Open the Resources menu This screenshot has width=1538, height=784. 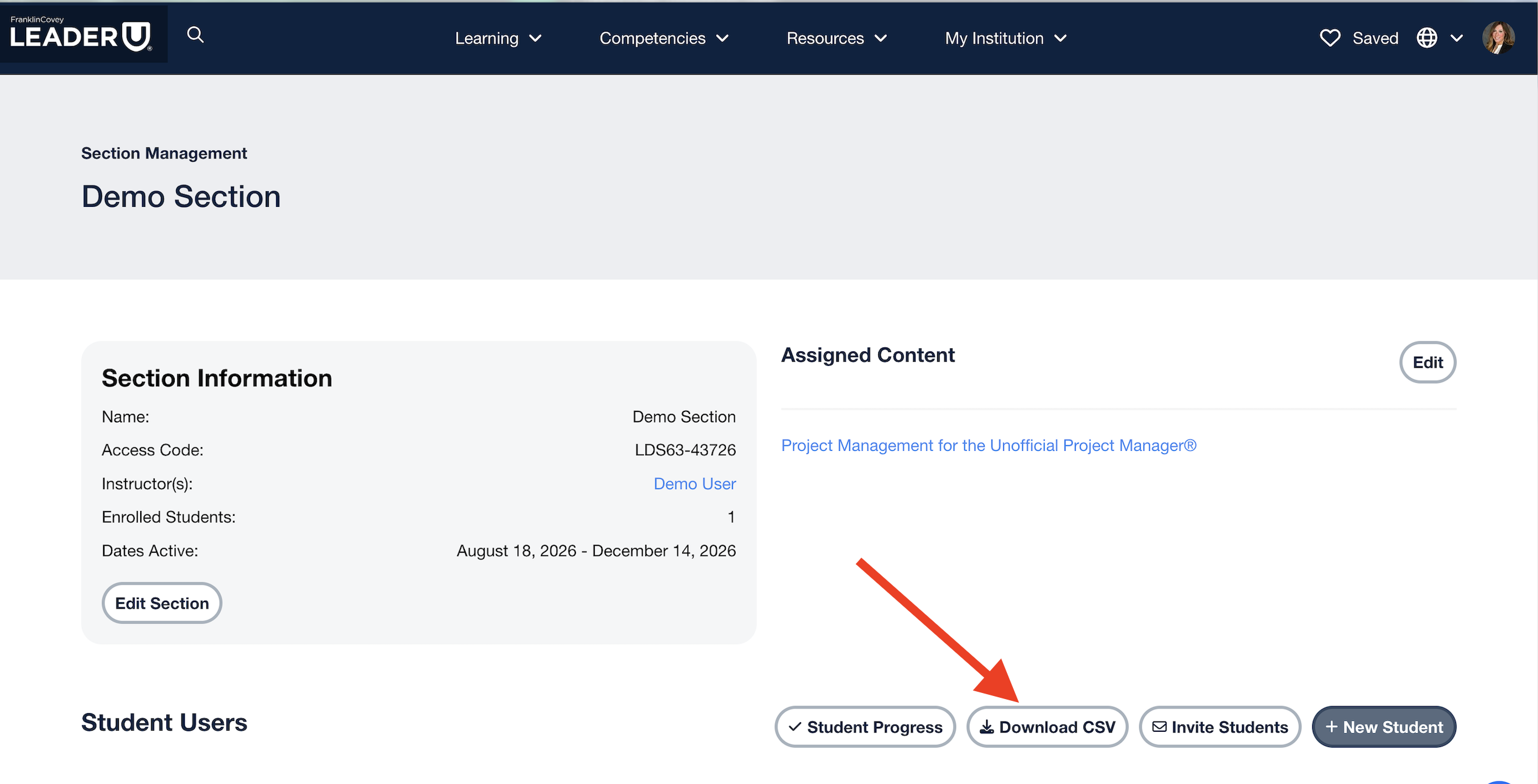coord(836,38)
